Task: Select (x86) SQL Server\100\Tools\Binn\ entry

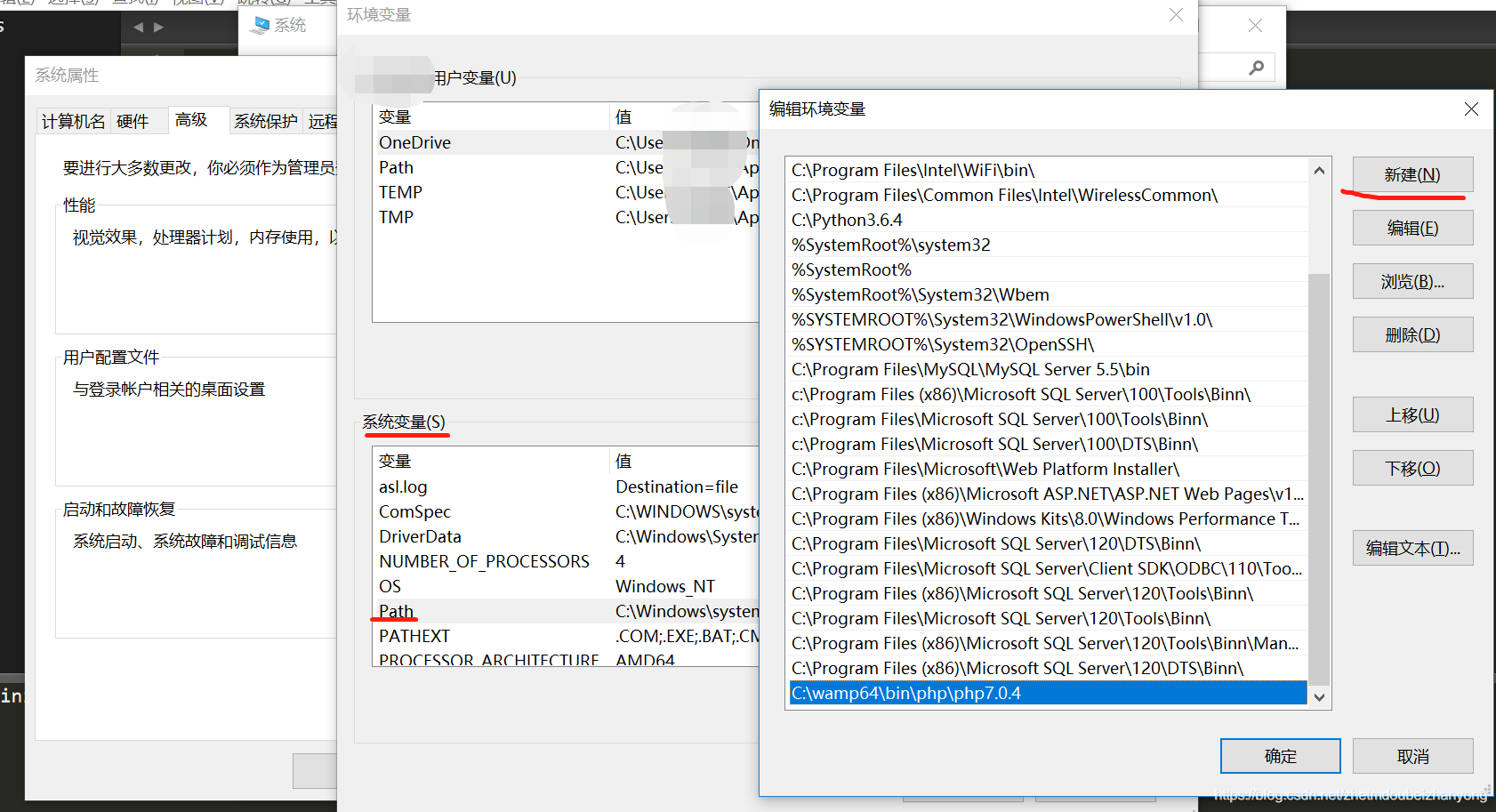Action: [x=1048, y=394]
